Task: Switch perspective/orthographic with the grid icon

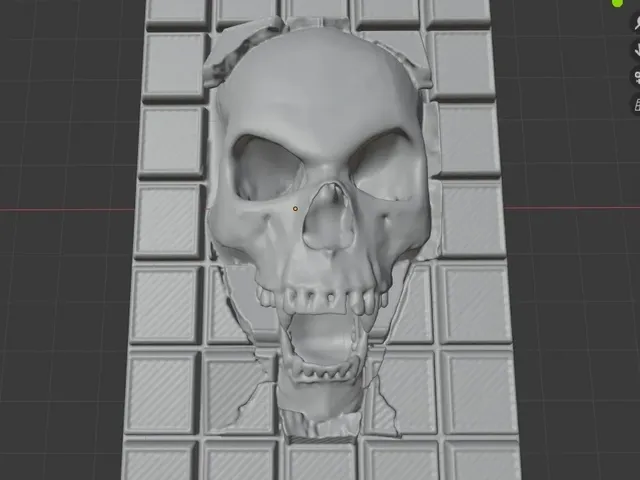Action: click(x=637, y=104)
